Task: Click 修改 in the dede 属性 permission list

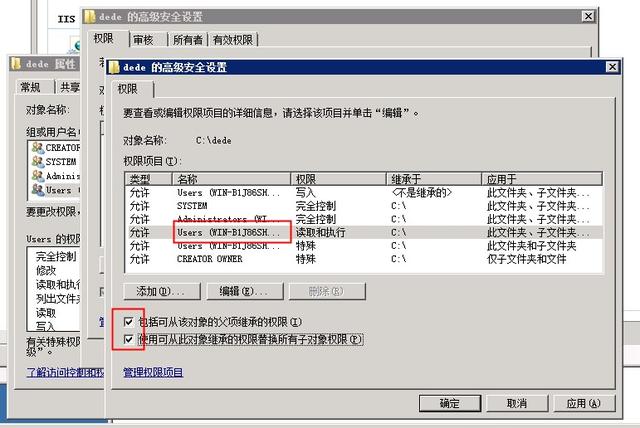Action: pos(46,271)
